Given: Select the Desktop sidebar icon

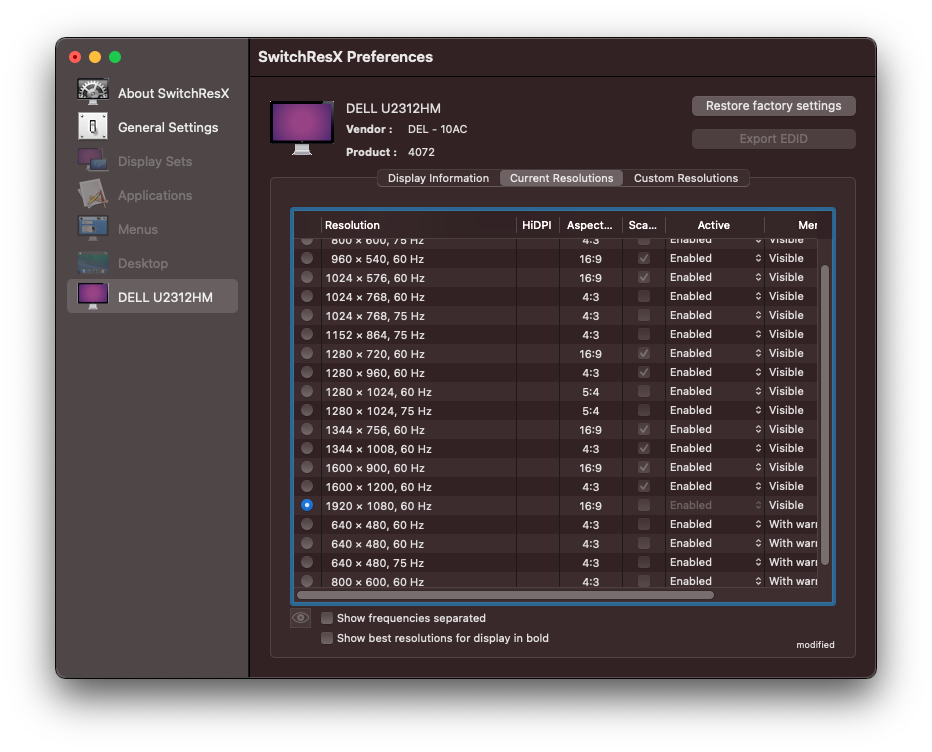Looking at the screenshot, I should click(x=93, y=262).
